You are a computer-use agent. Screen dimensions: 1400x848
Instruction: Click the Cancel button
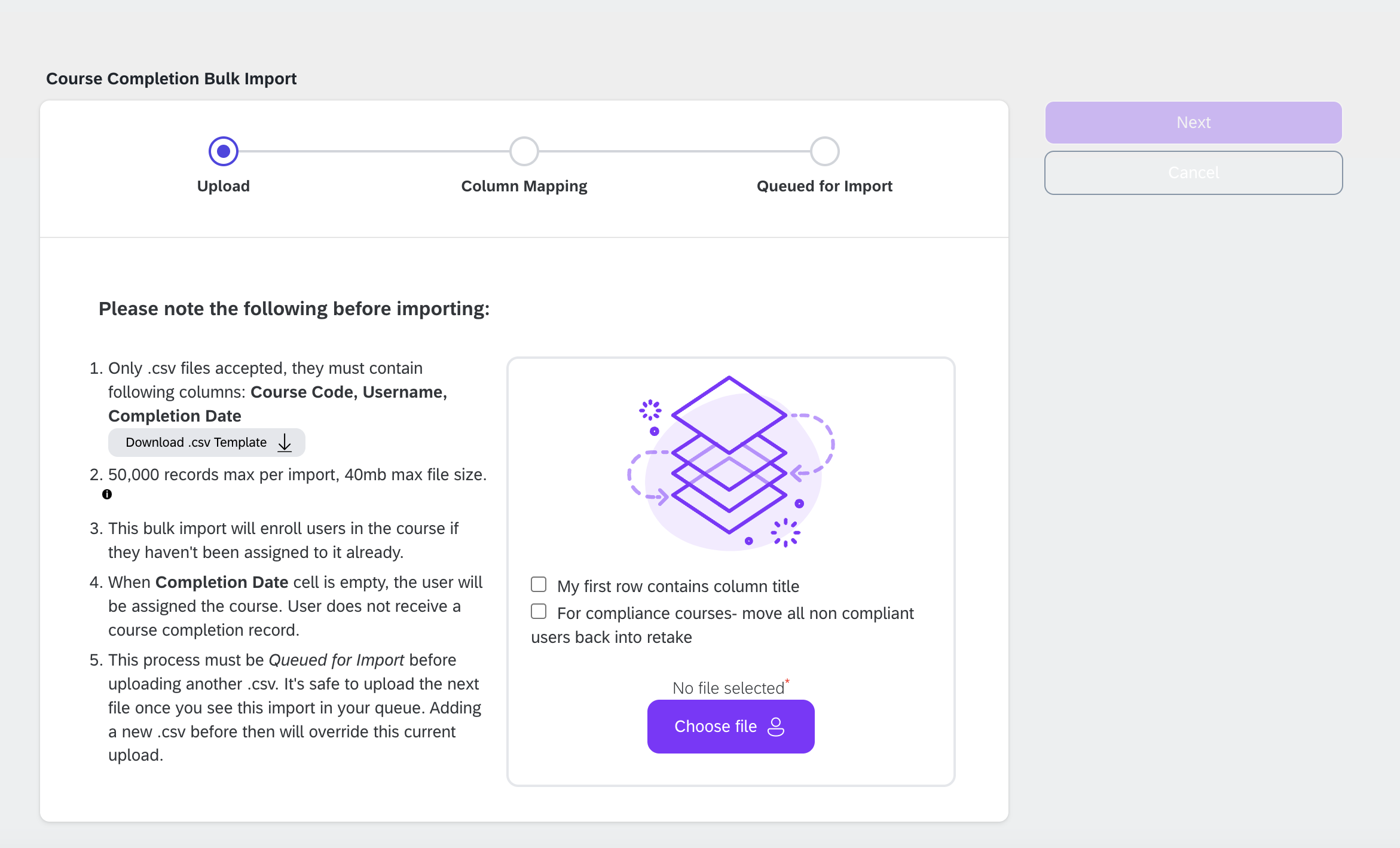click(1193, 173)
